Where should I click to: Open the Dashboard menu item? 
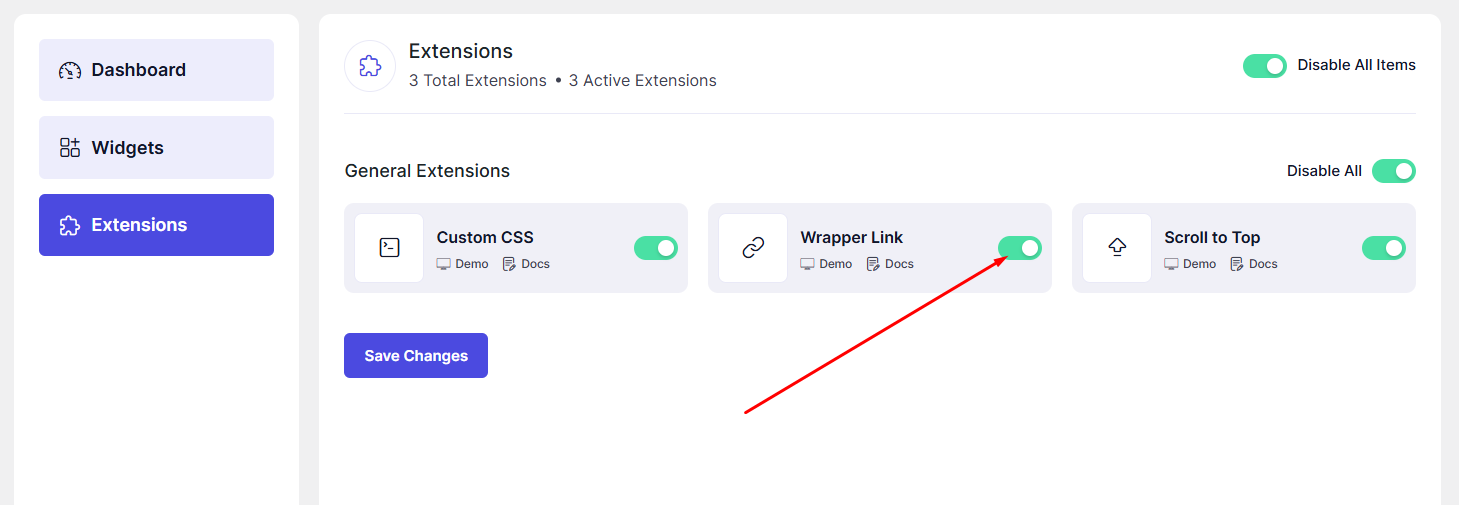156,70
